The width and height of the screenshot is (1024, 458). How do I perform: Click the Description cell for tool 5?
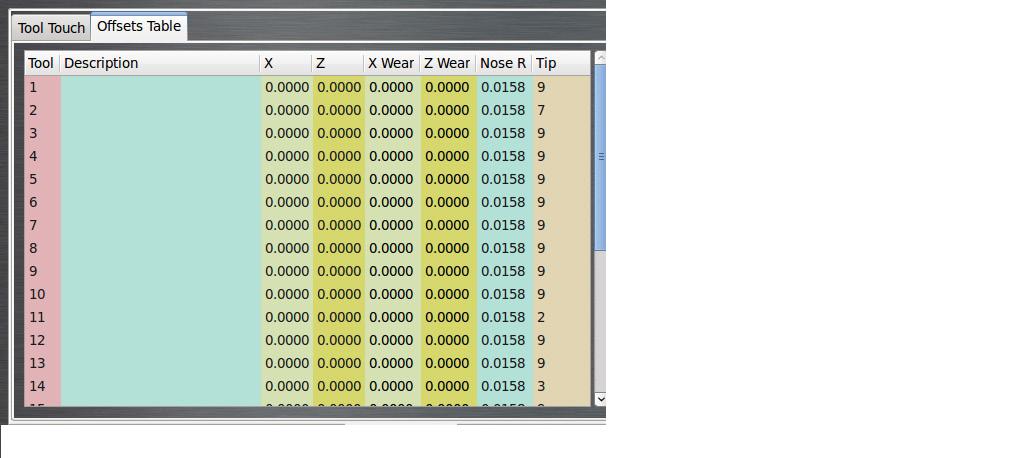click(x=160, y=179)
